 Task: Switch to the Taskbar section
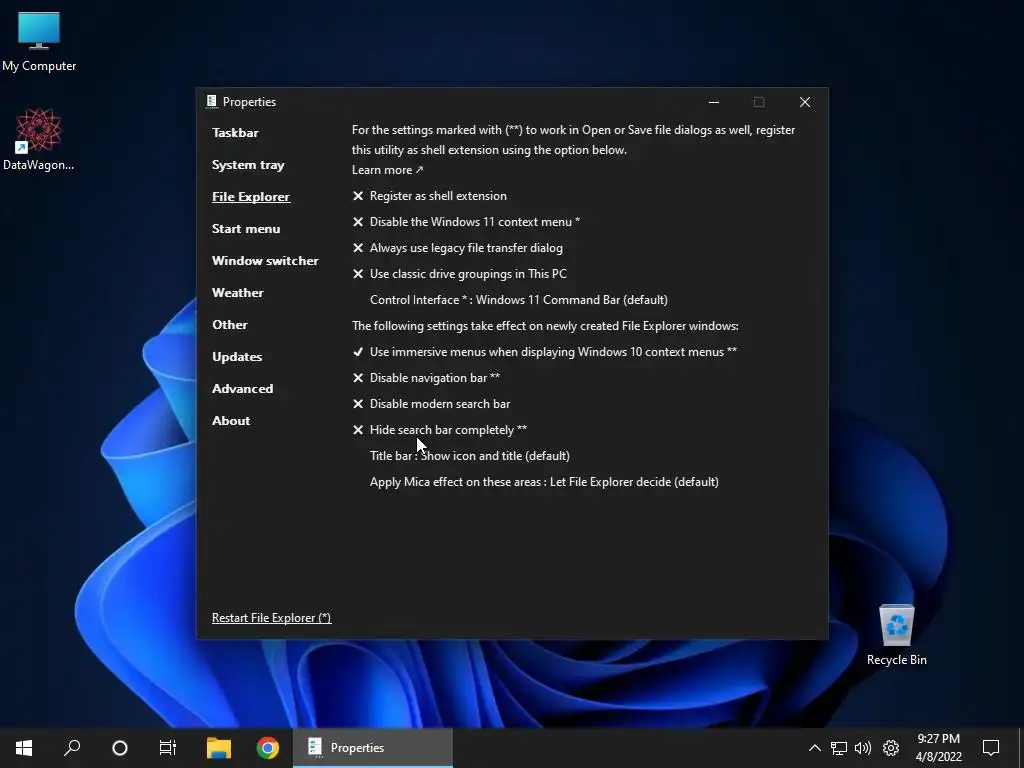[235, 133]
